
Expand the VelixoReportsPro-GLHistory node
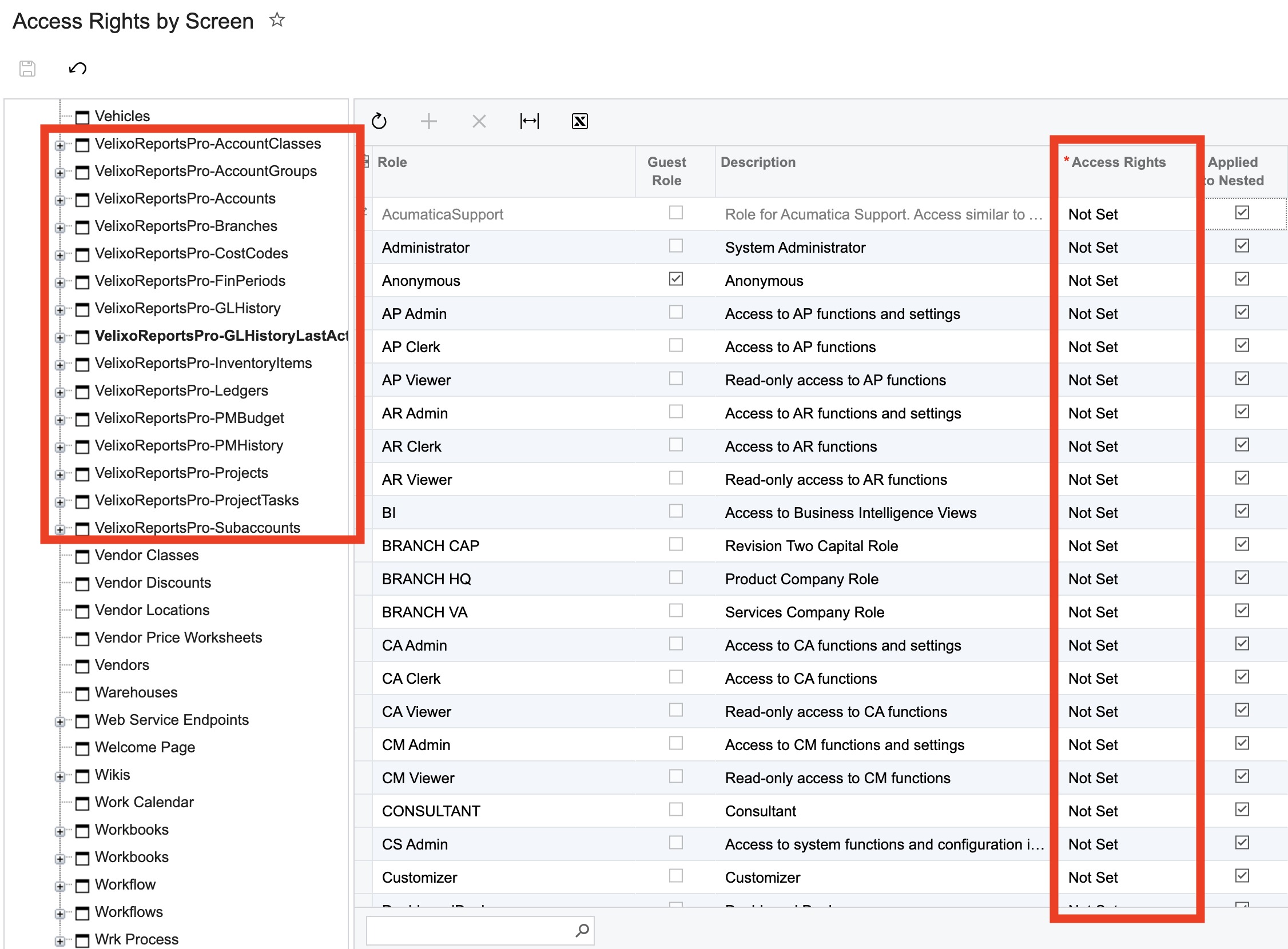(60, 310)
